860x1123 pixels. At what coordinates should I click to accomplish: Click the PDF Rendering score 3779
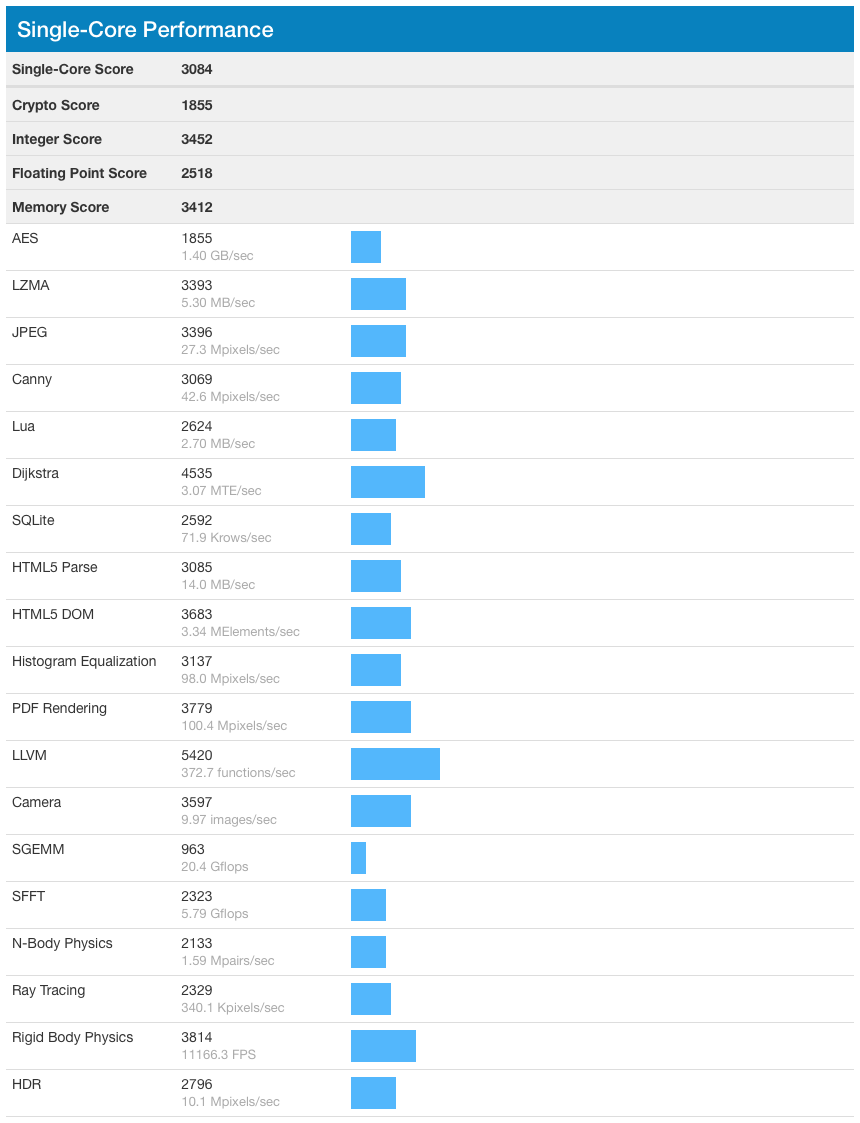(196, 708)
